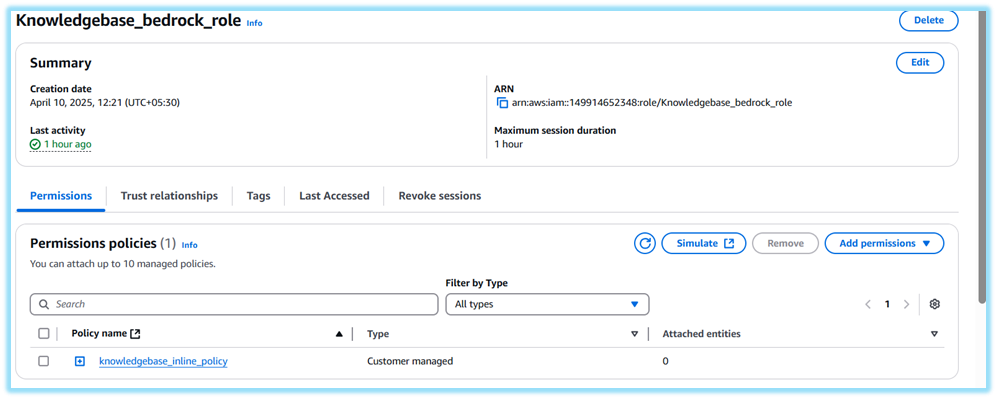Check the knowledgebase_inline_policy row checkbox
The image size is (997, 399).
click(x=44, y=361)
